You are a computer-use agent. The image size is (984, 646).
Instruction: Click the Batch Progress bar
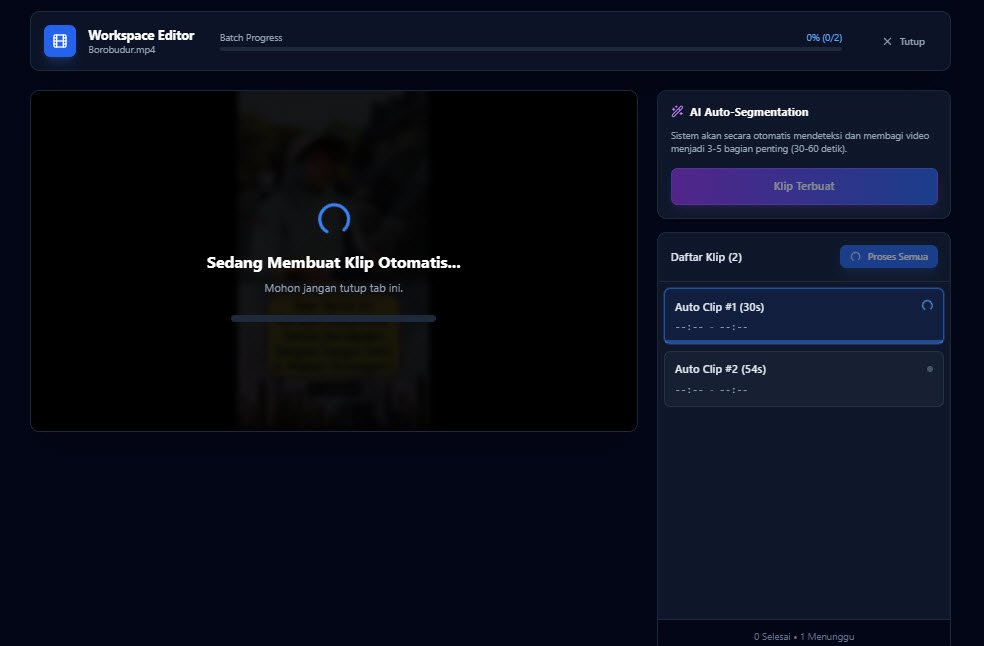[x=530, y=48]
